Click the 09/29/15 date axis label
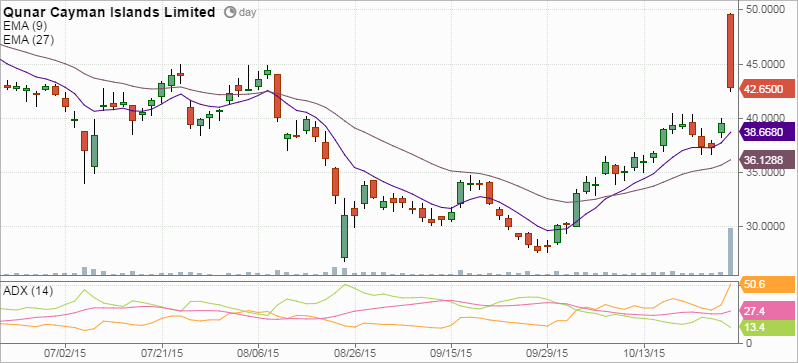The width and height of the screenshot is (798, 363). coord(548,352)
